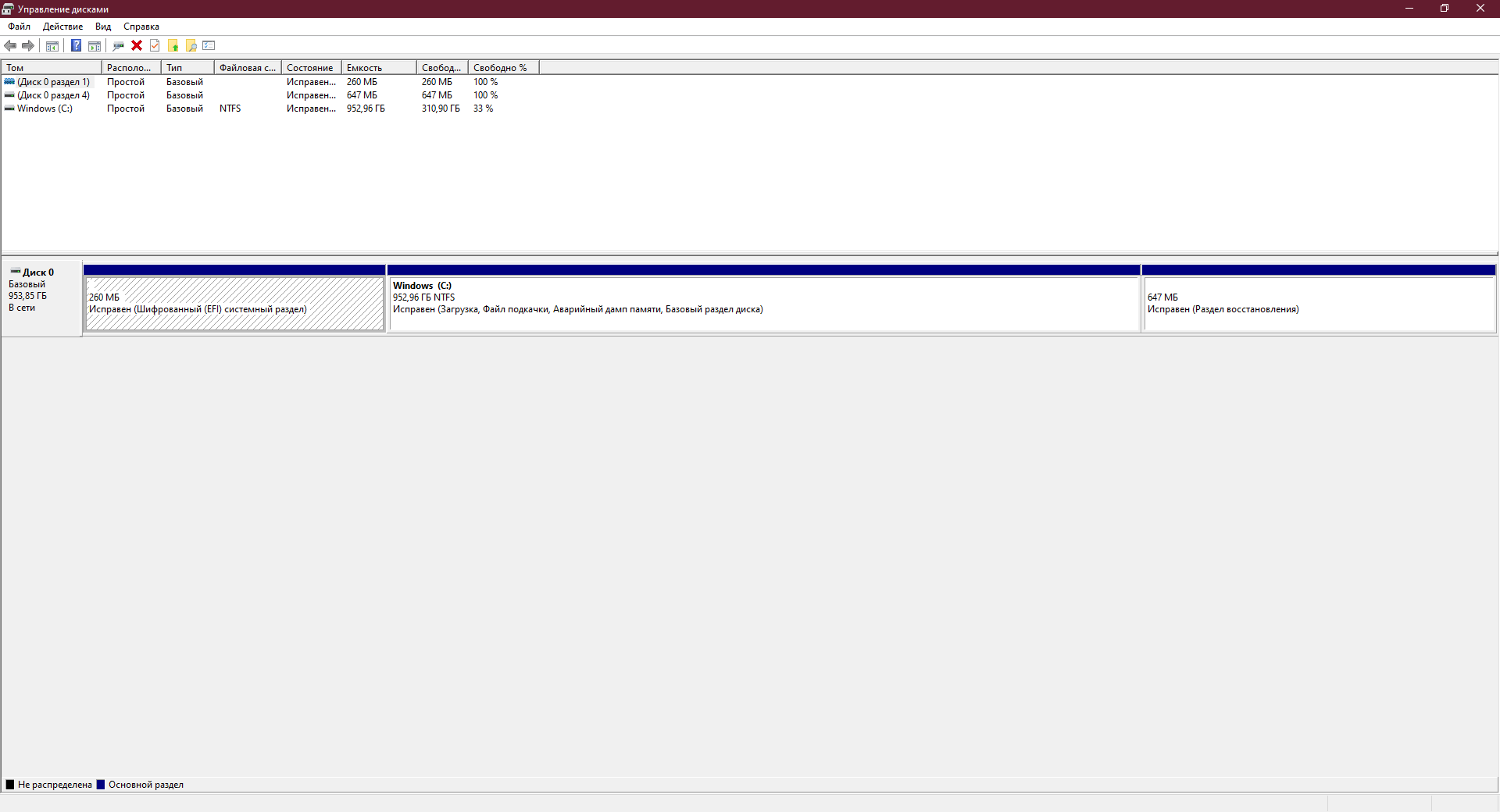Image resolution: width=1500 pixels, height=812 pixels.
Task: Sort by the Свободно % column header
Action: pyautogui.click(x=504, y=68)
